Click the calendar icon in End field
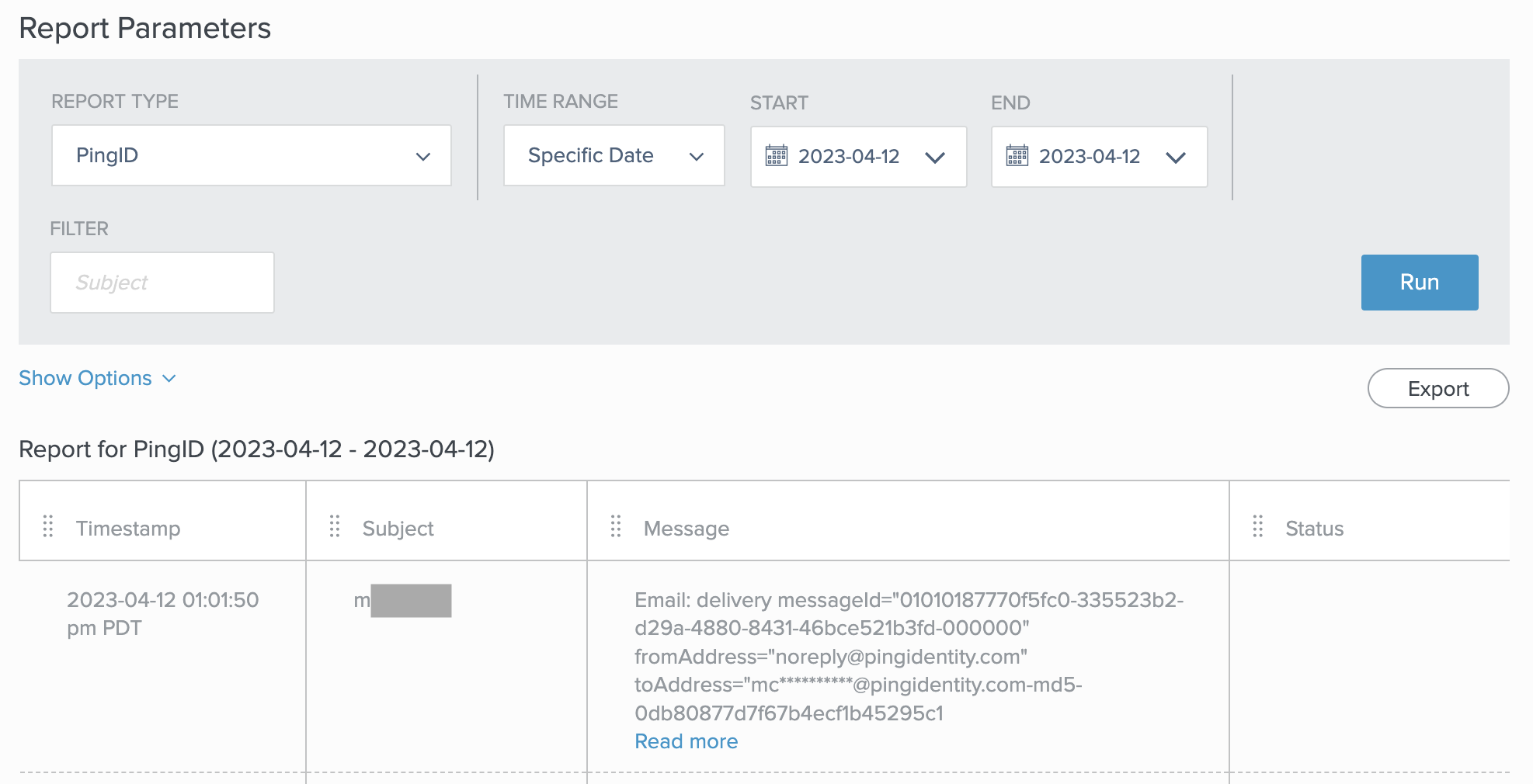Image resolution: width=1533 pixels, height=784 pixels. click(1017, 155)
